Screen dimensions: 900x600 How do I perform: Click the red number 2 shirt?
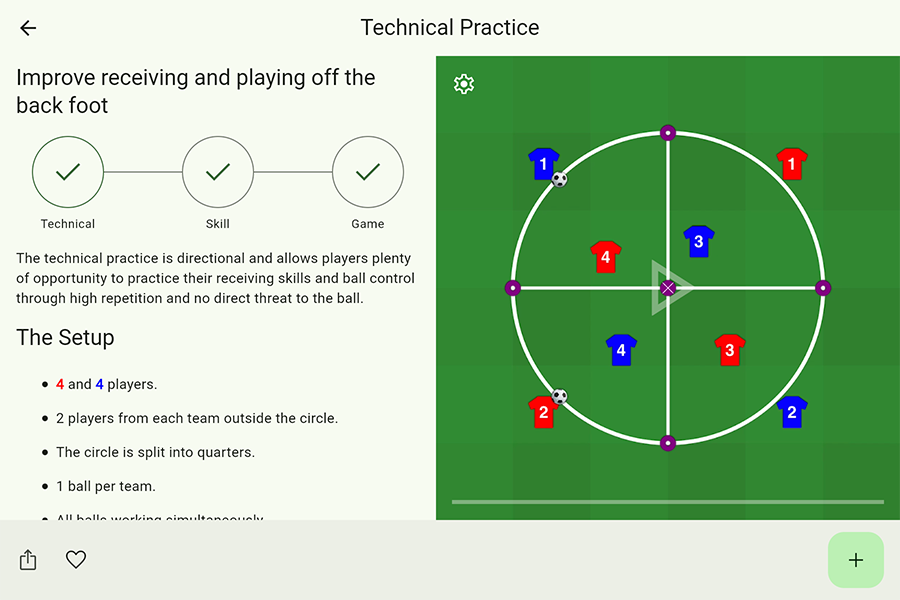pyautogui.click(x=543, y=411)
